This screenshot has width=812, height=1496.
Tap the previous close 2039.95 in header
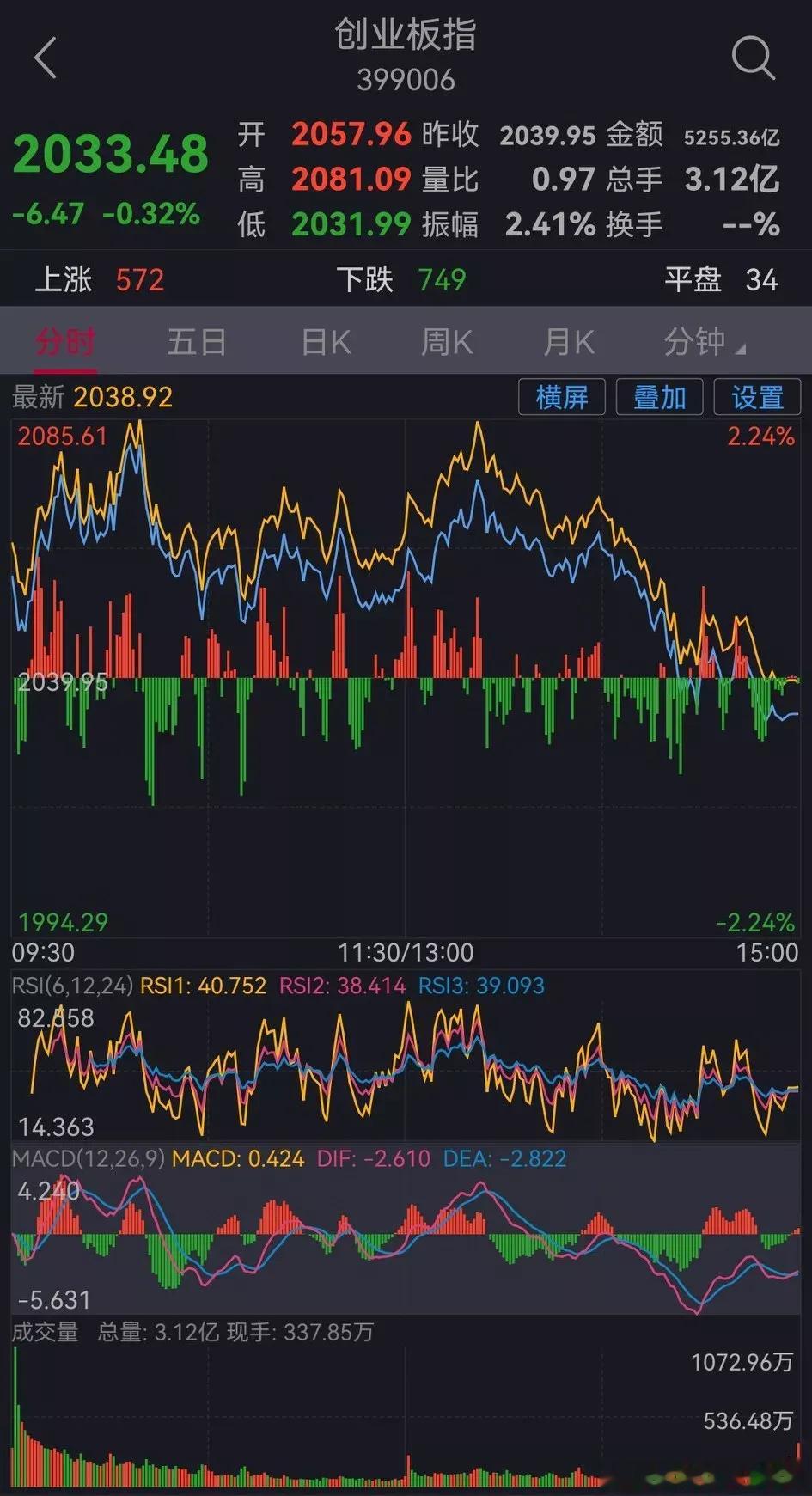tap(547, 135)
